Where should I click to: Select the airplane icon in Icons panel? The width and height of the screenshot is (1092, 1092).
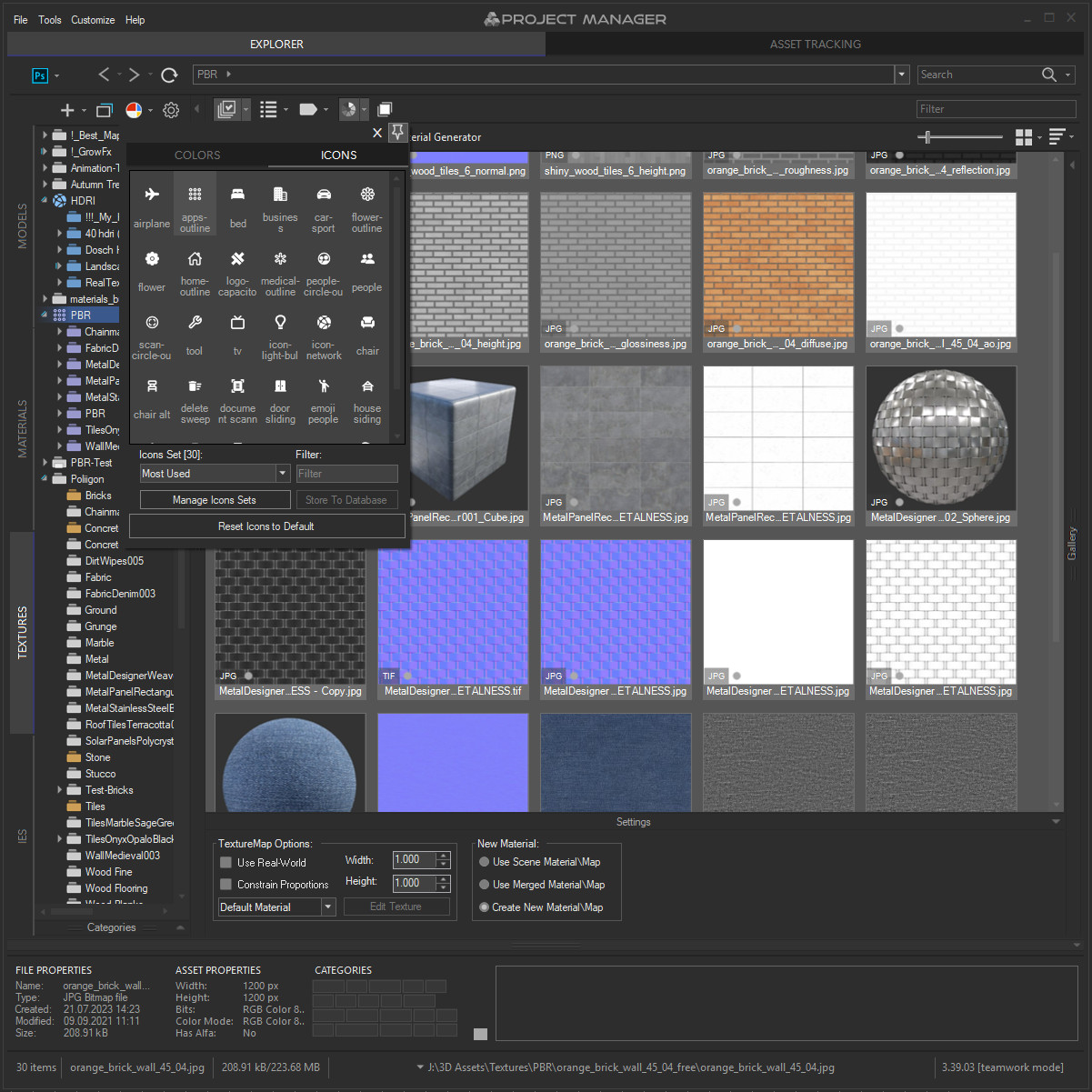point(152,205)
